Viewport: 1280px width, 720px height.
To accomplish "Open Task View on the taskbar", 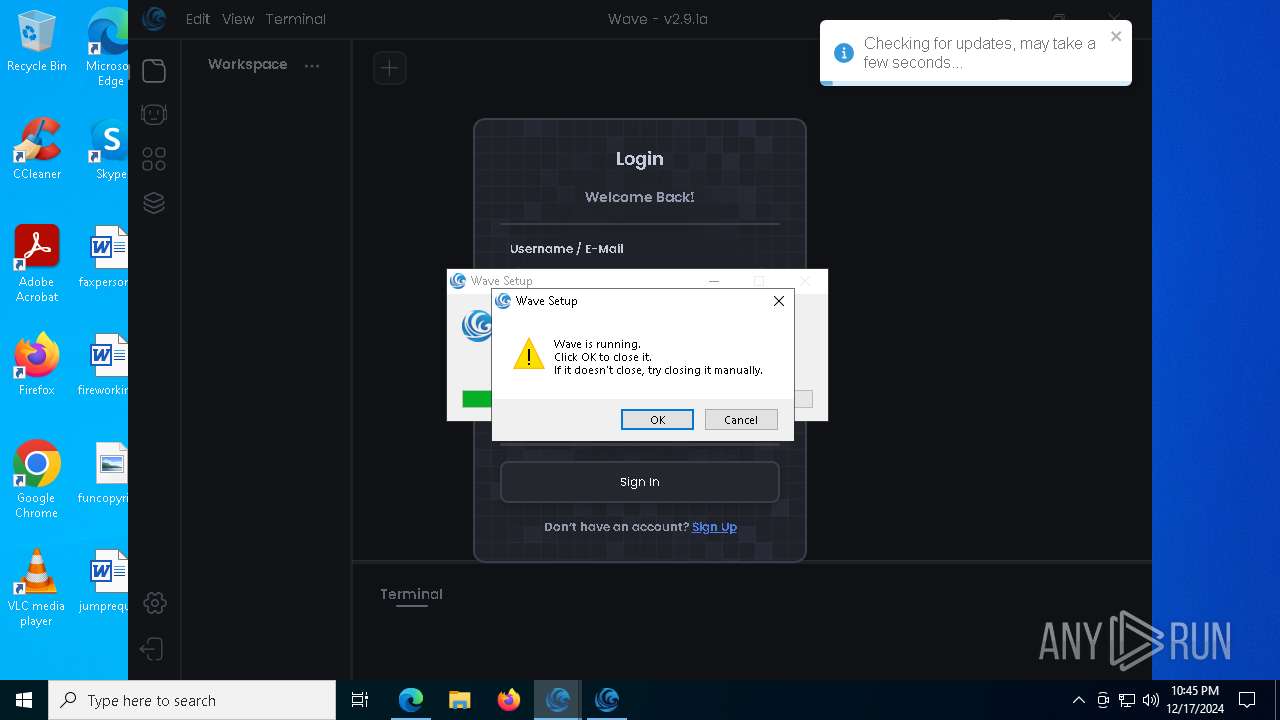I will click(360, 700).
